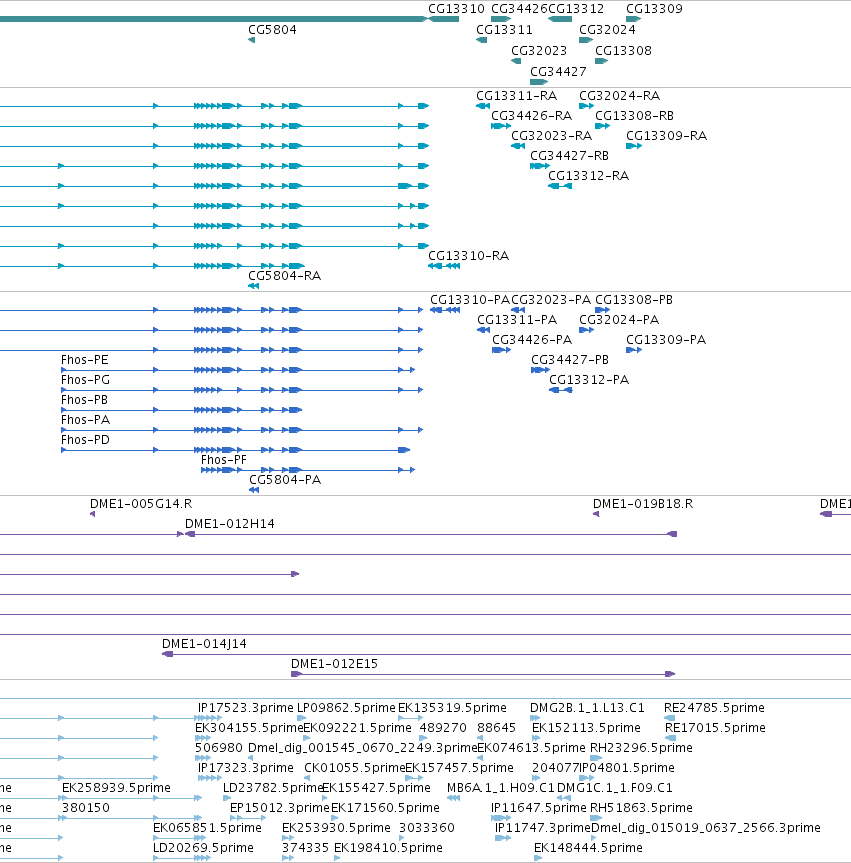Select the Fhos-PG protein isoform
851x863 pixels.
point(85,380)
